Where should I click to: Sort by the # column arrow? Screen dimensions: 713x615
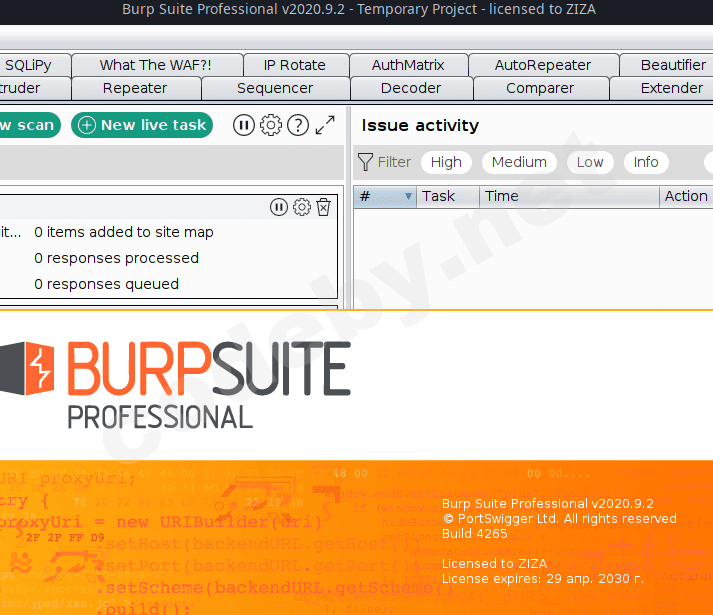tap(408, 197)
